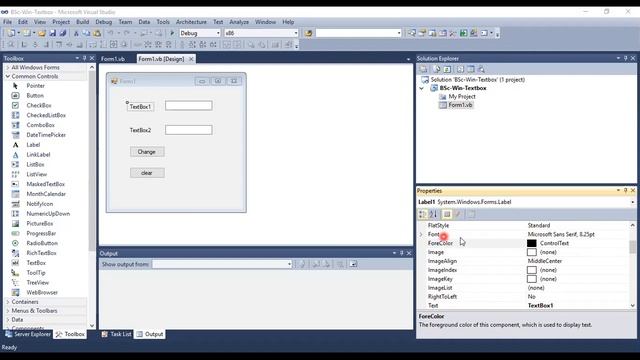This screenshot has width=640, height=360.
Task: Toggle Categorized view in Properties panel
Action: click(x=422, y=214)
